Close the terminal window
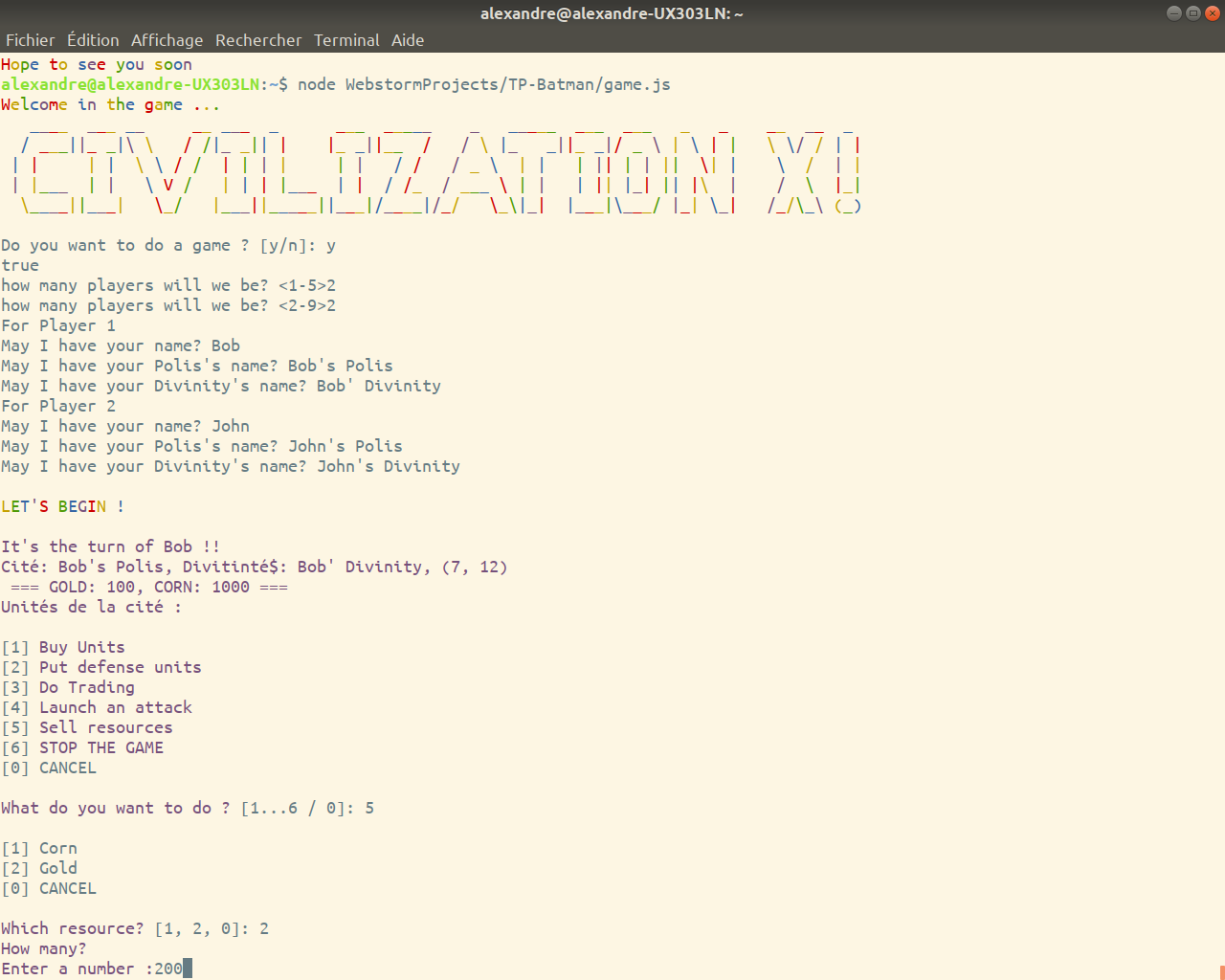This screenshot has width=1225, height=980. 1212,12
